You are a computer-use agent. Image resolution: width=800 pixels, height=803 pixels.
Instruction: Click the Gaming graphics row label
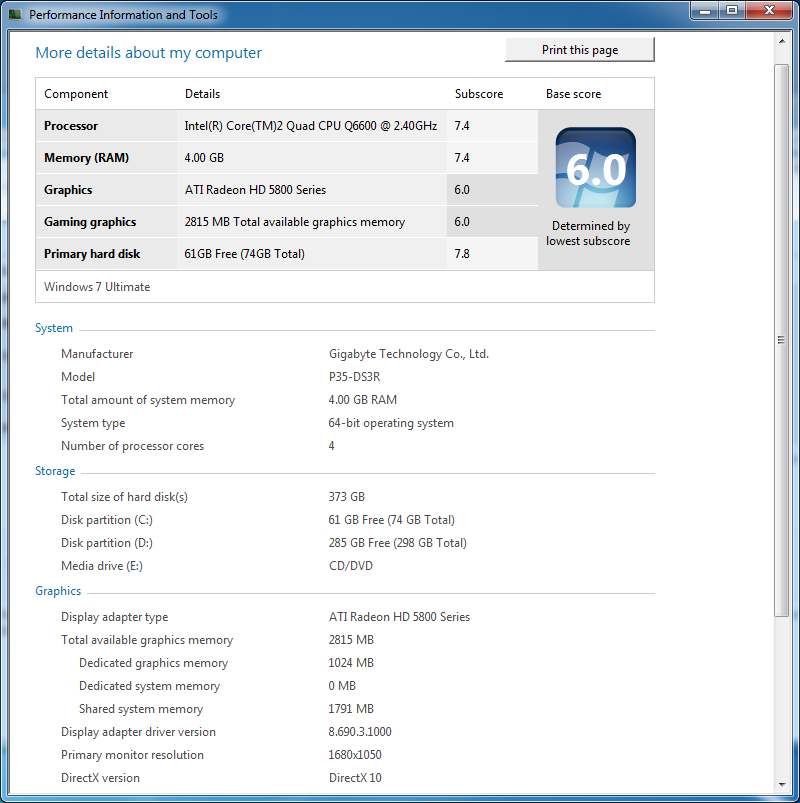90,222
